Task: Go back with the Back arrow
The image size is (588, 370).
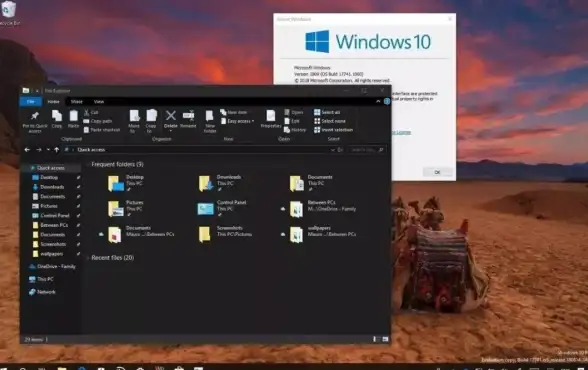Action: click(x=27, y=150)
